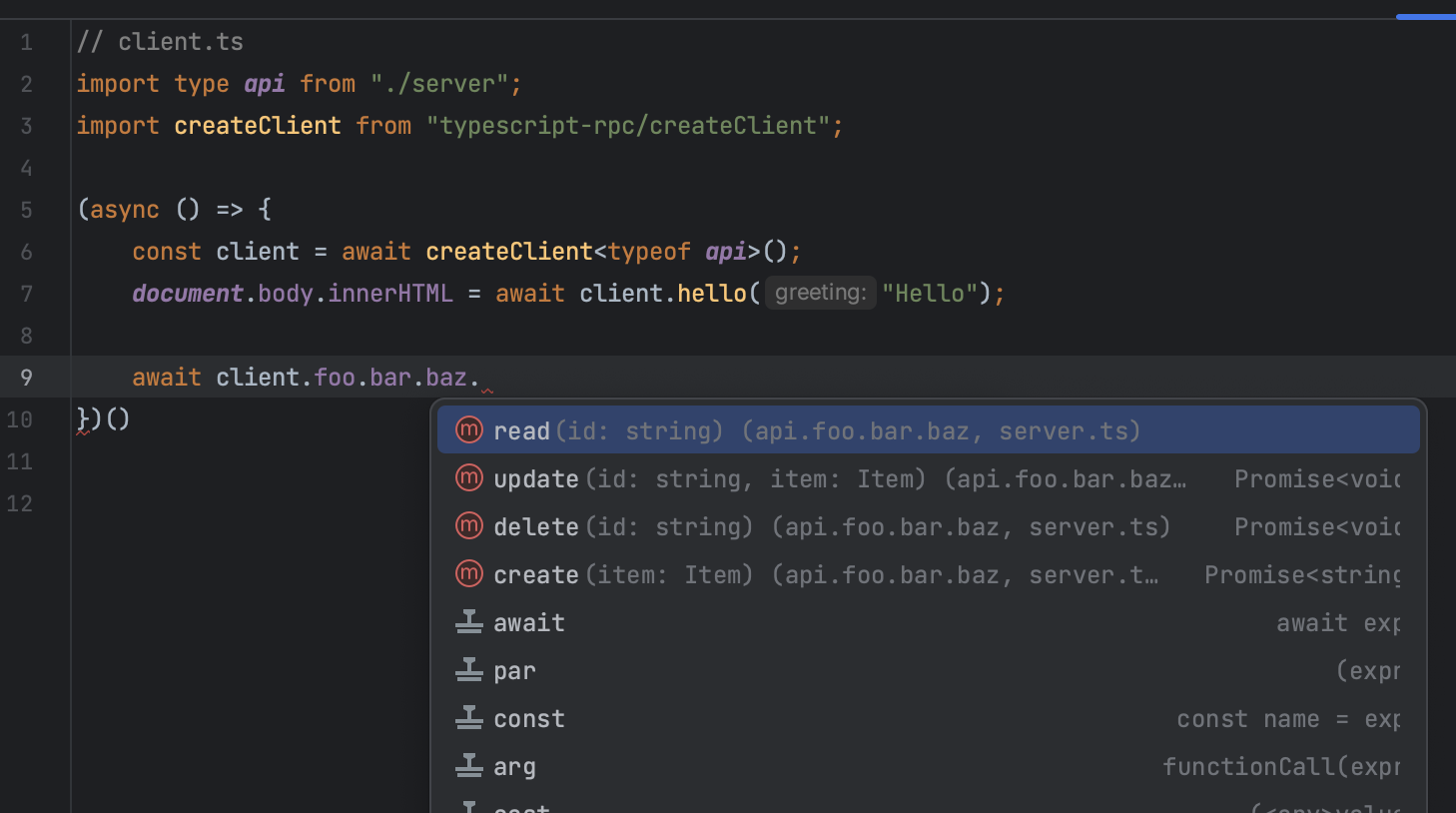
Task: Click the method icon beside update
Action: (x=469, y=478)
